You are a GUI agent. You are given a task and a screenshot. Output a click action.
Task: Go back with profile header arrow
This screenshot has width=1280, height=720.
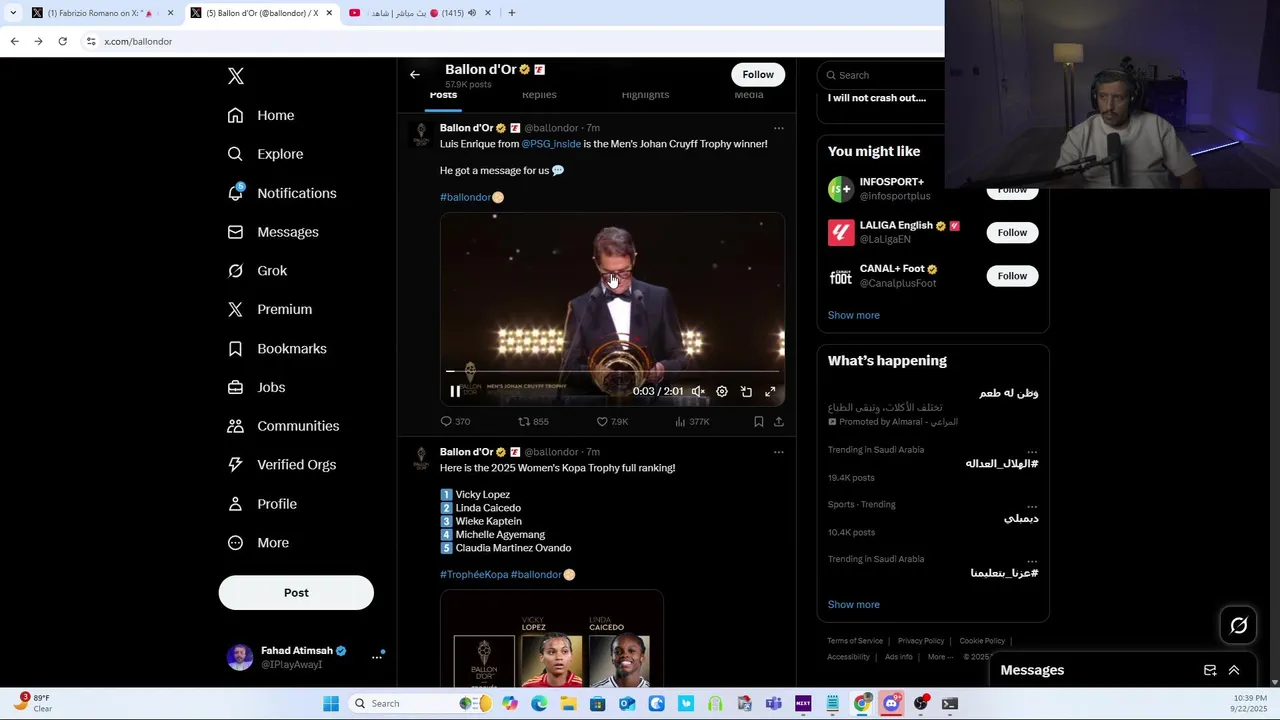[415, 74]
